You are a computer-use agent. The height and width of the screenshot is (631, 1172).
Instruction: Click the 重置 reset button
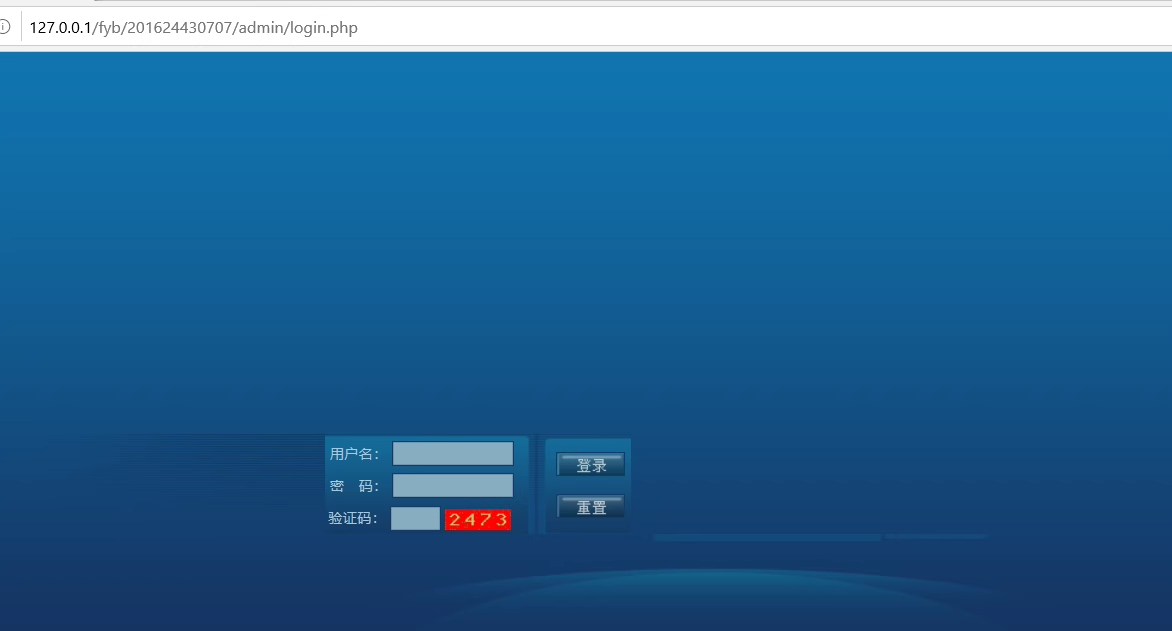(590, 507)
